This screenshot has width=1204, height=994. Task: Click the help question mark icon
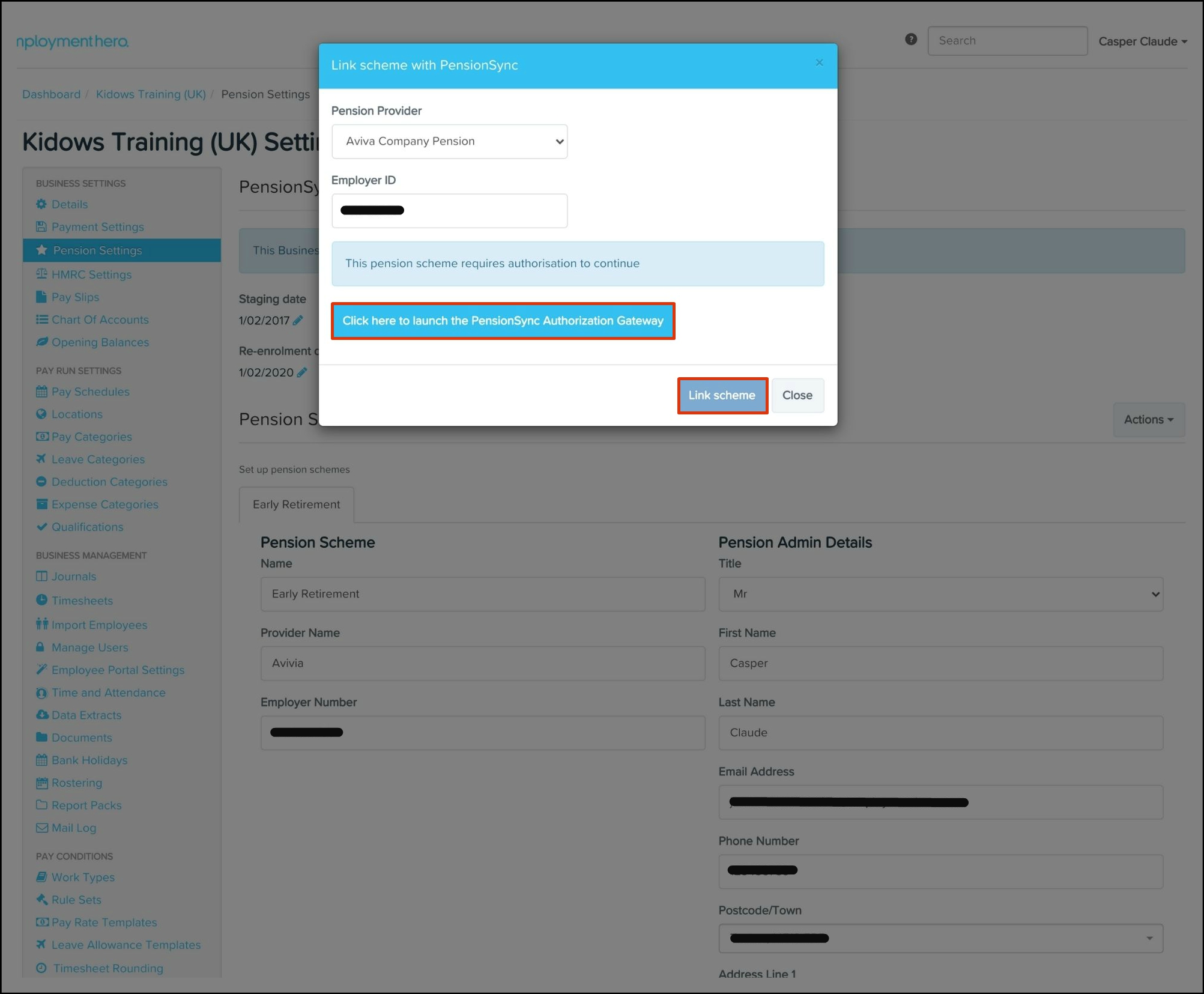(910, 40)
